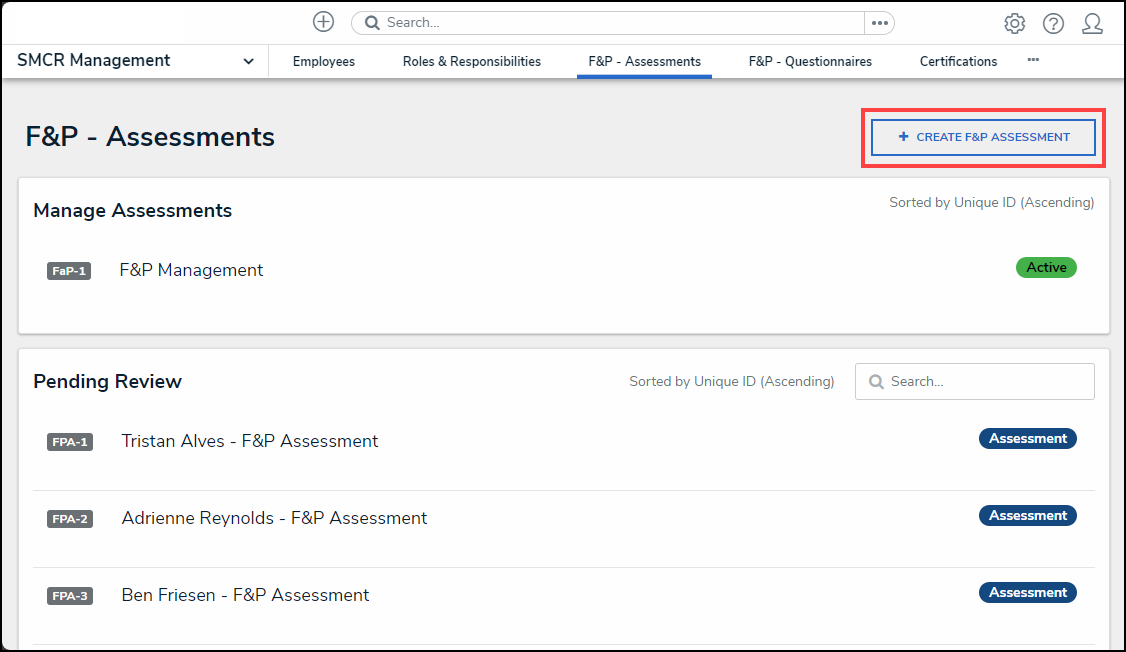The width and height of the screenshot is (1126, 652).
Task: Open the navigation overflow ellipsis after Certifications
Action: 1033,60
